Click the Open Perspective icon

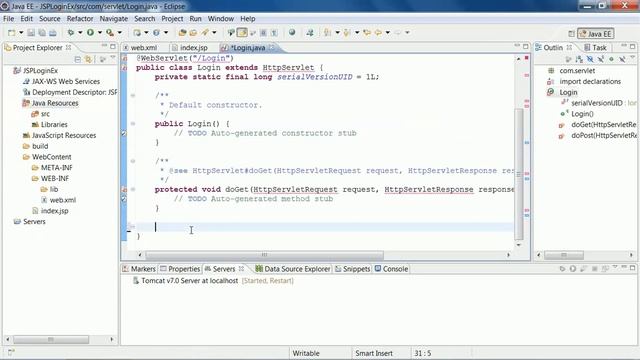[571, 34]
